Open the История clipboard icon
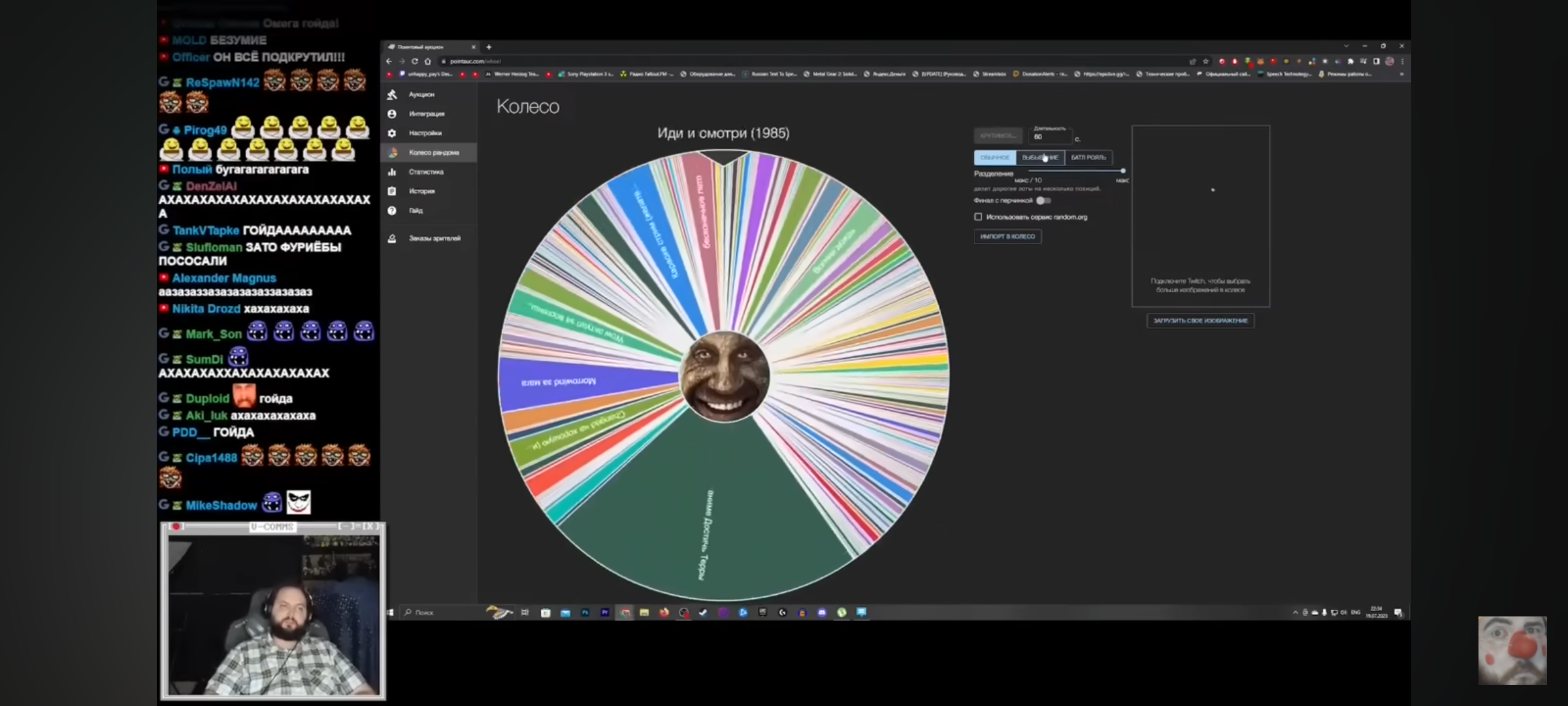Viewport: 1568px width, 706px height. tap(392, 192)
